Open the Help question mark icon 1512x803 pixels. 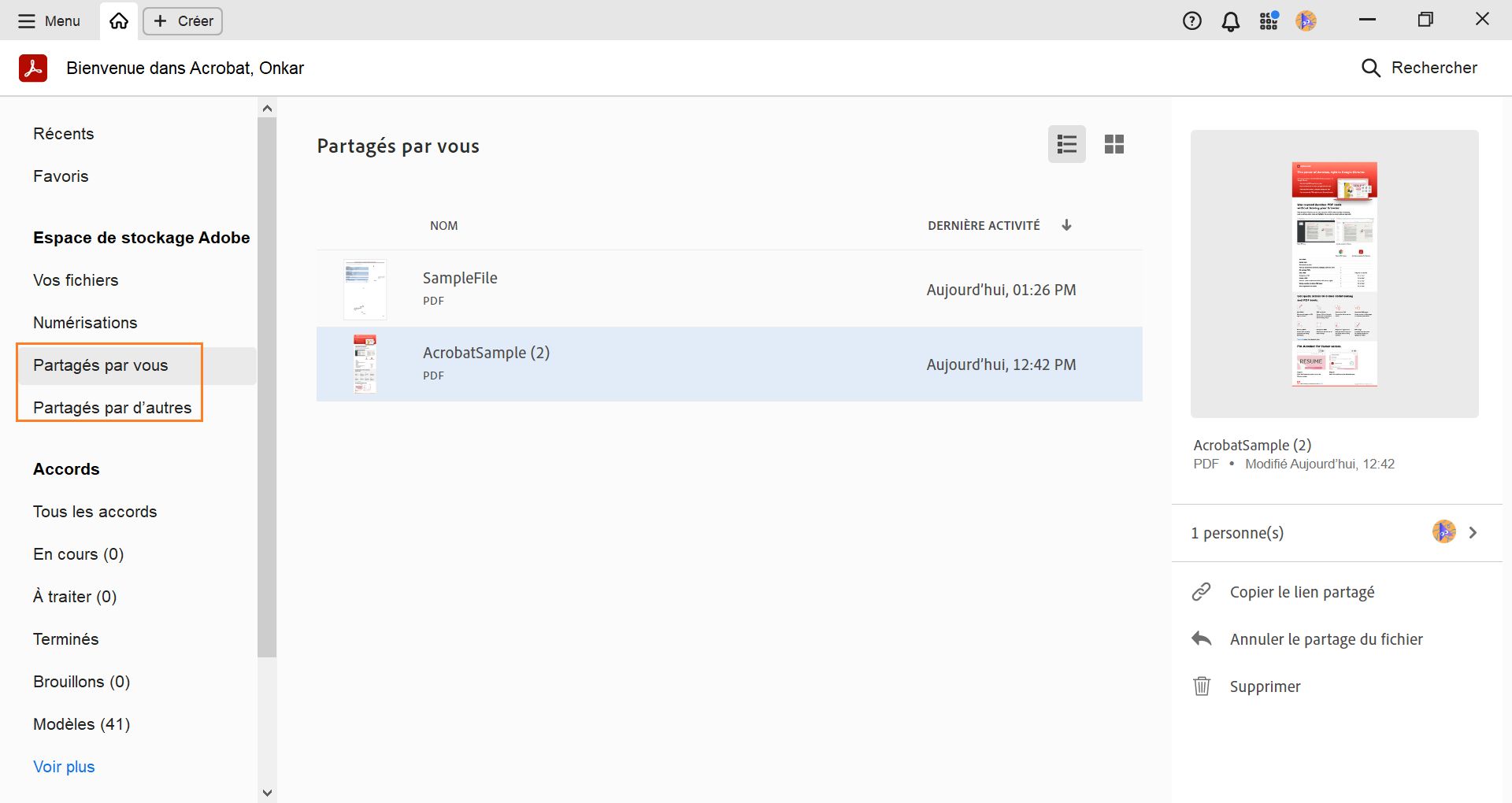click(x=1192, y=21)
